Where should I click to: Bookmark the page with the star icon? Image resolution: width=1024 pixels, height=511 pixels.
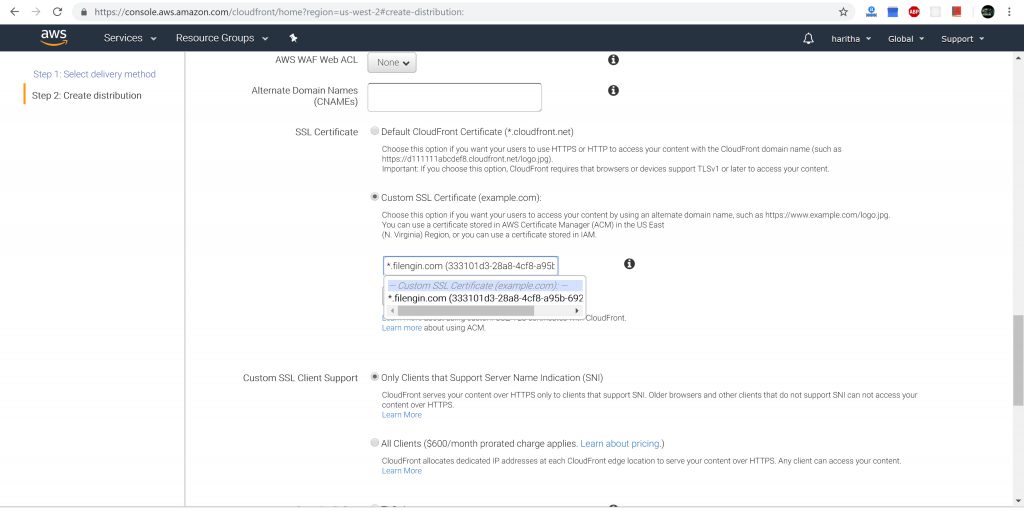point(843,12)
